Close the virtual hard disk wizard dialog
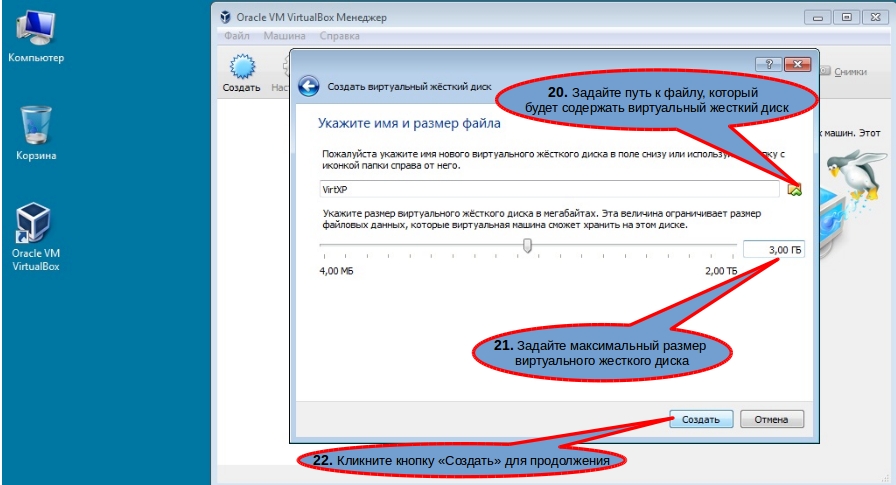 click(x=798, y=64)
